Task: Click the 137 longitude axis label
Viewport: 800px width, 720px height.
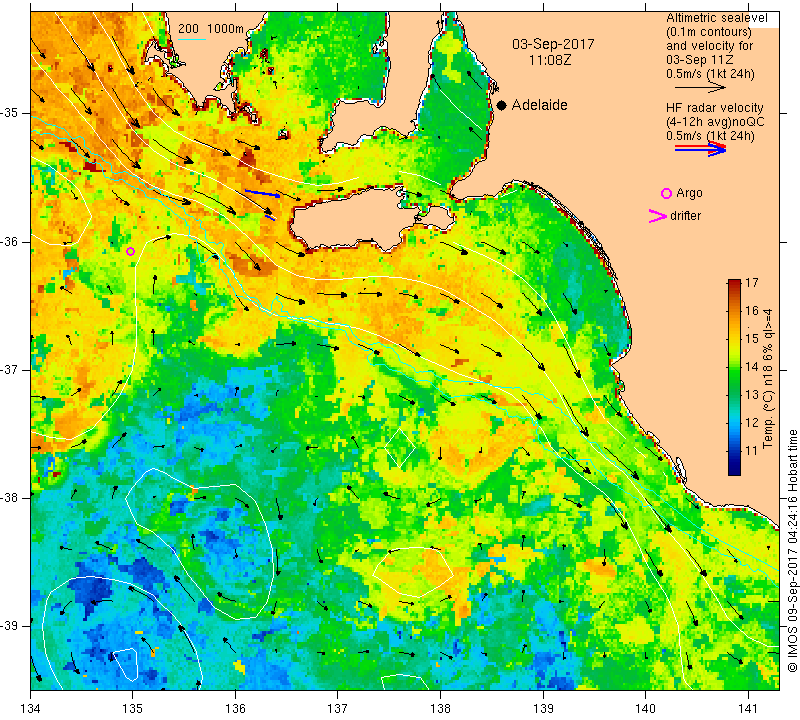Action: coord(338,708)
